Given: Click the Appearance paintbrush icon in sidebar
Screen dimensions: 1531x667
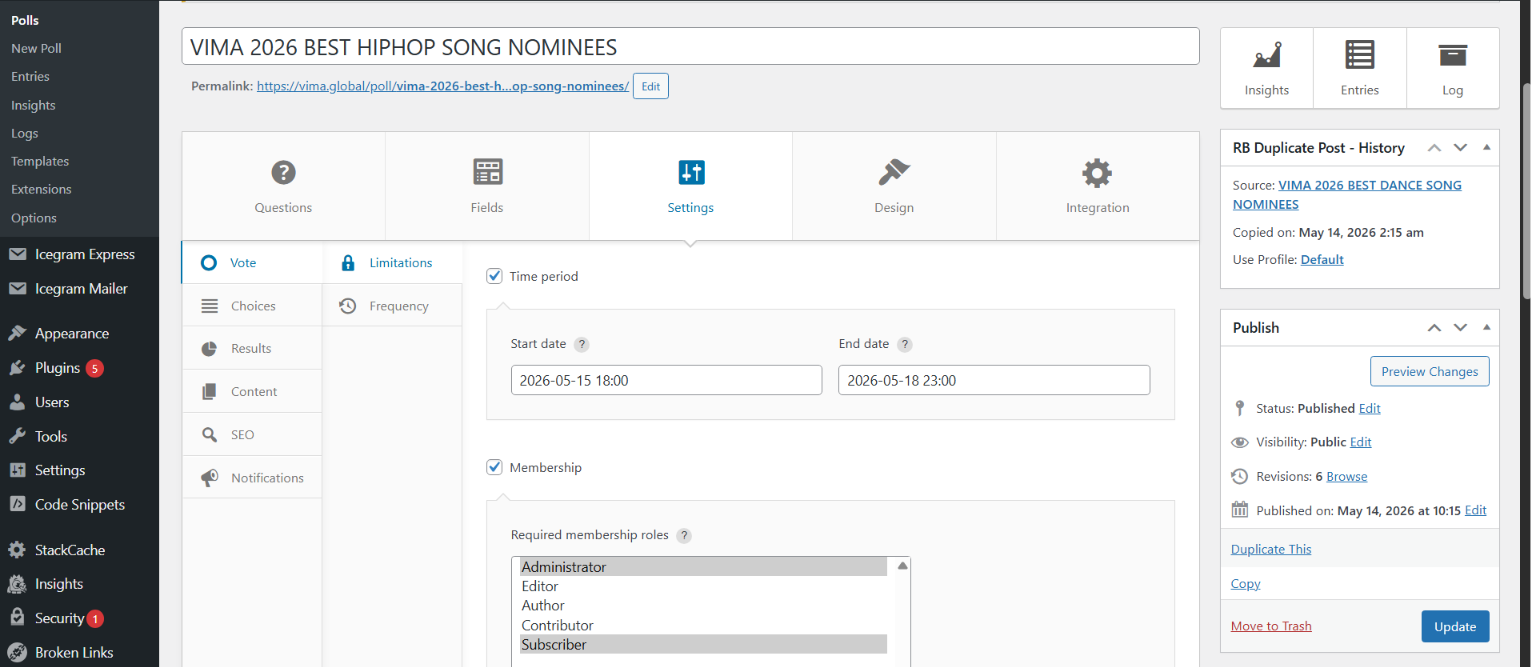Looking at the screenshot, I should pyautogui.click(x=17, y=333).
